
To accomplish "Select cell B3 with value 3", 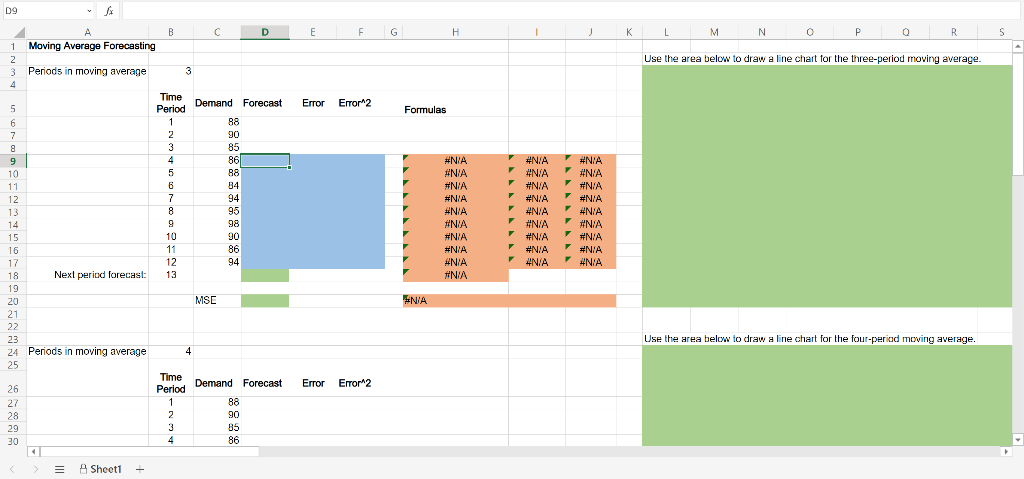I will click(x=171, y=71).
